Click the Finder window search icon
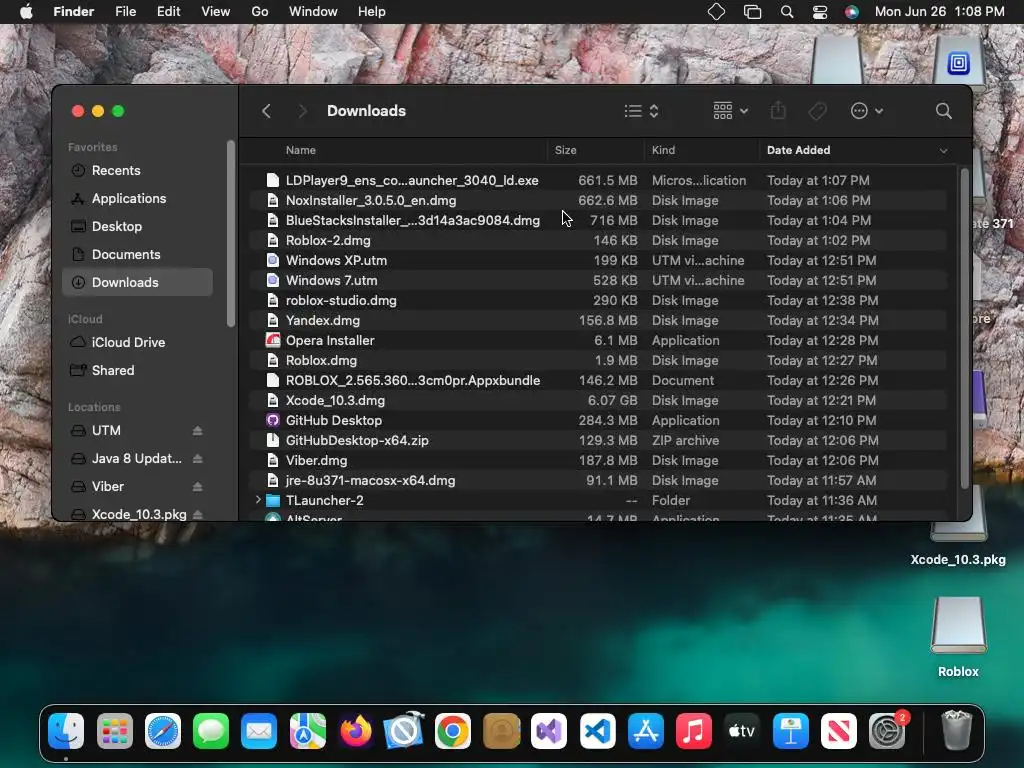Screen dimensions: 1024x768 coord(943,111)
